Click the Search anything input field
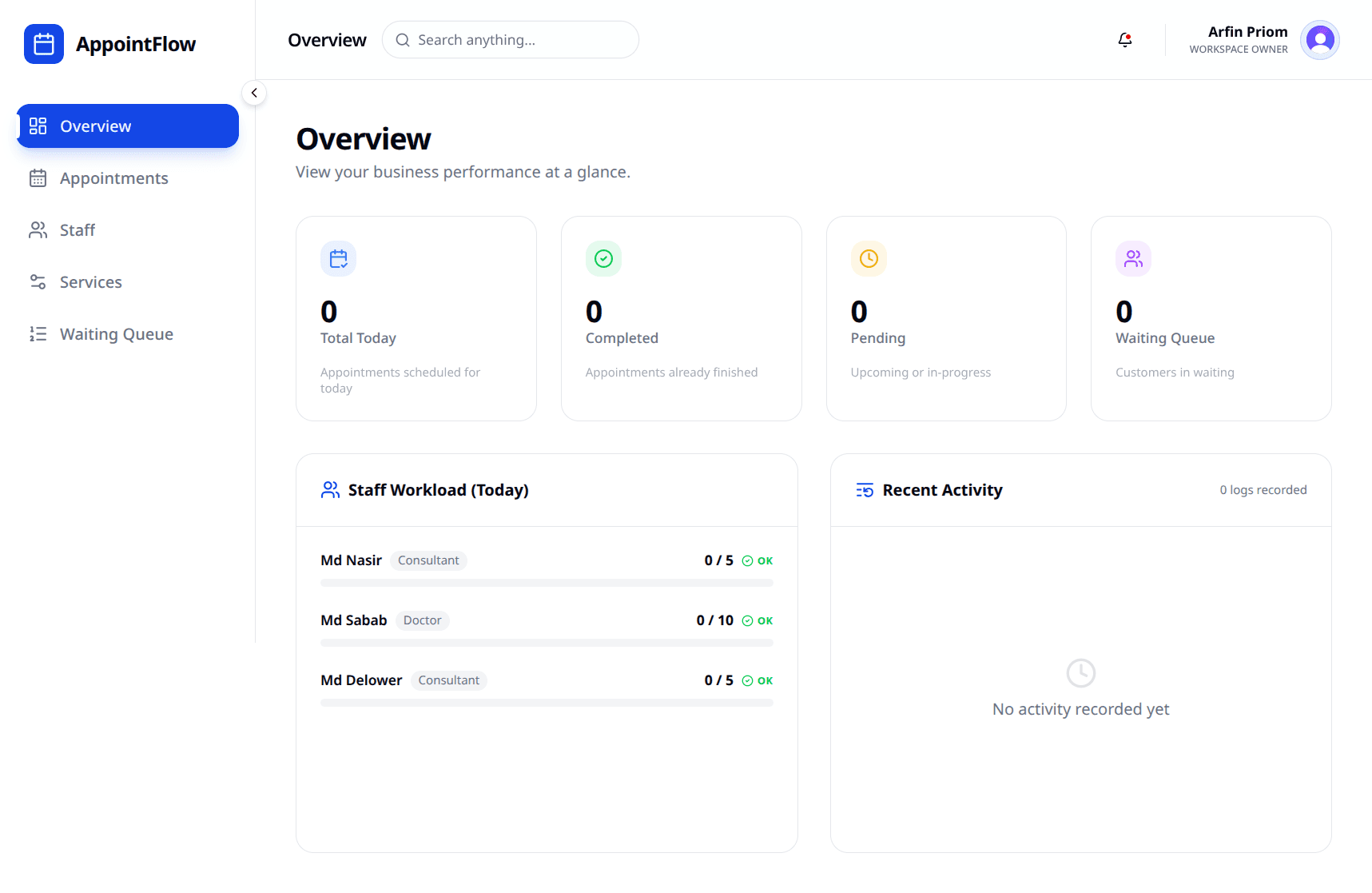Screen dimensions: 1372x893 510,39
